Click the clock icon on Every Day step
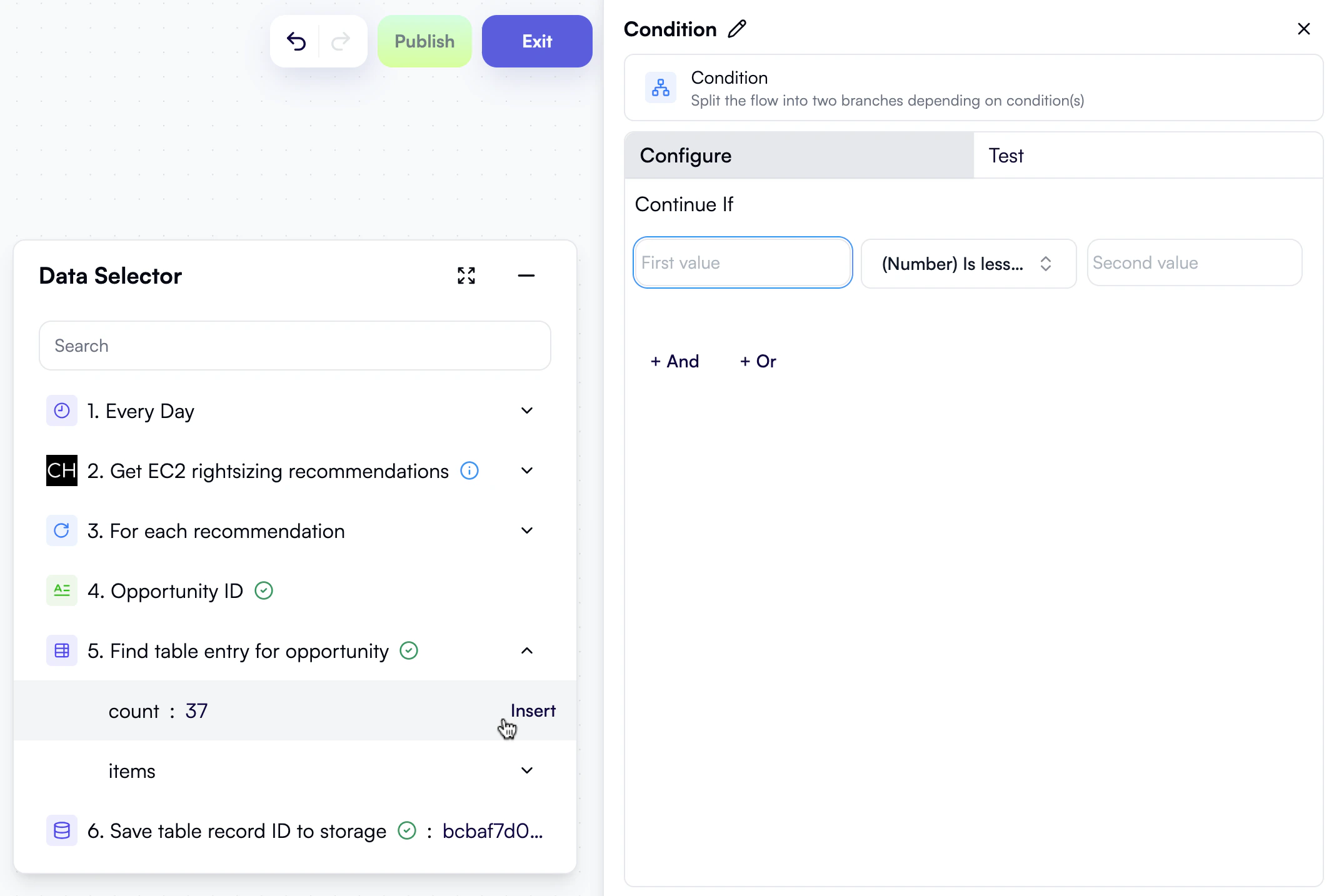 (x=61, y=411)
